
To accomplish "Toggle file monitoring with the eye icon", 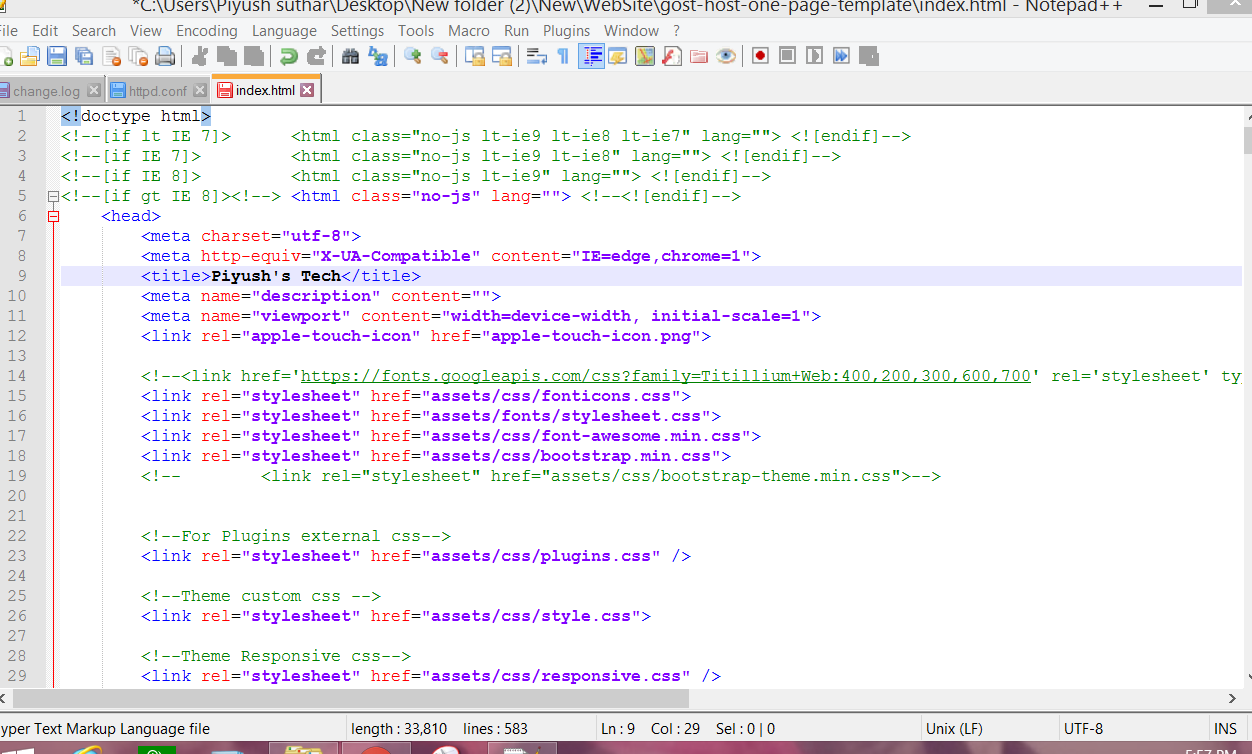I will (x=726, y=56).
